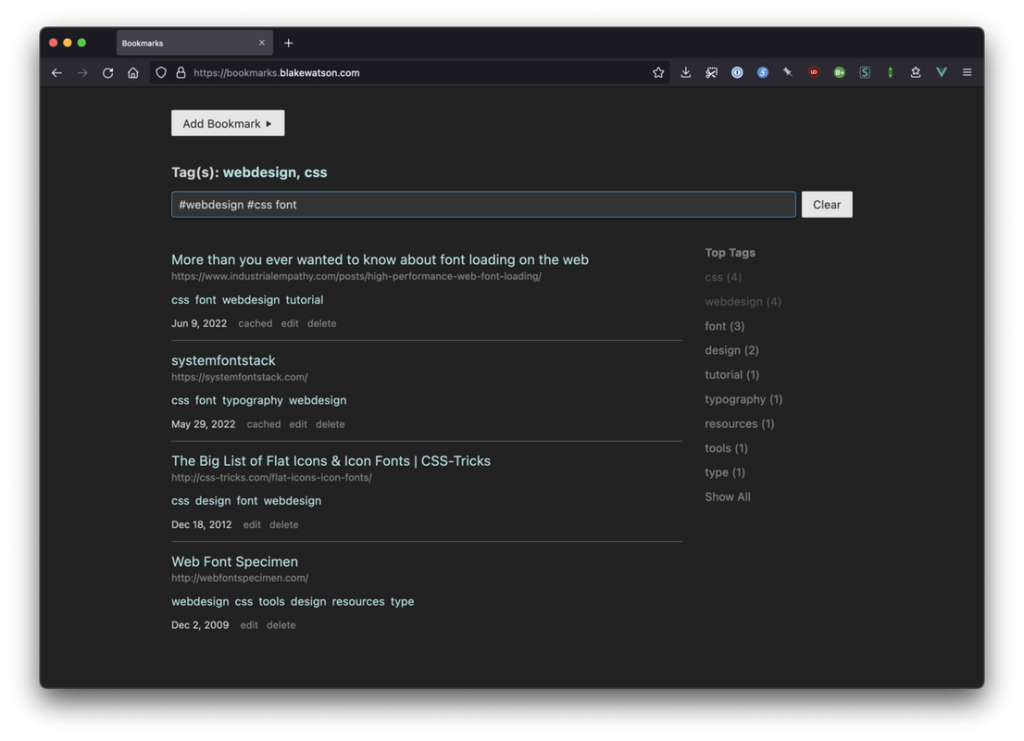Select font (3) in Top Tags

[x=724, y=326]
